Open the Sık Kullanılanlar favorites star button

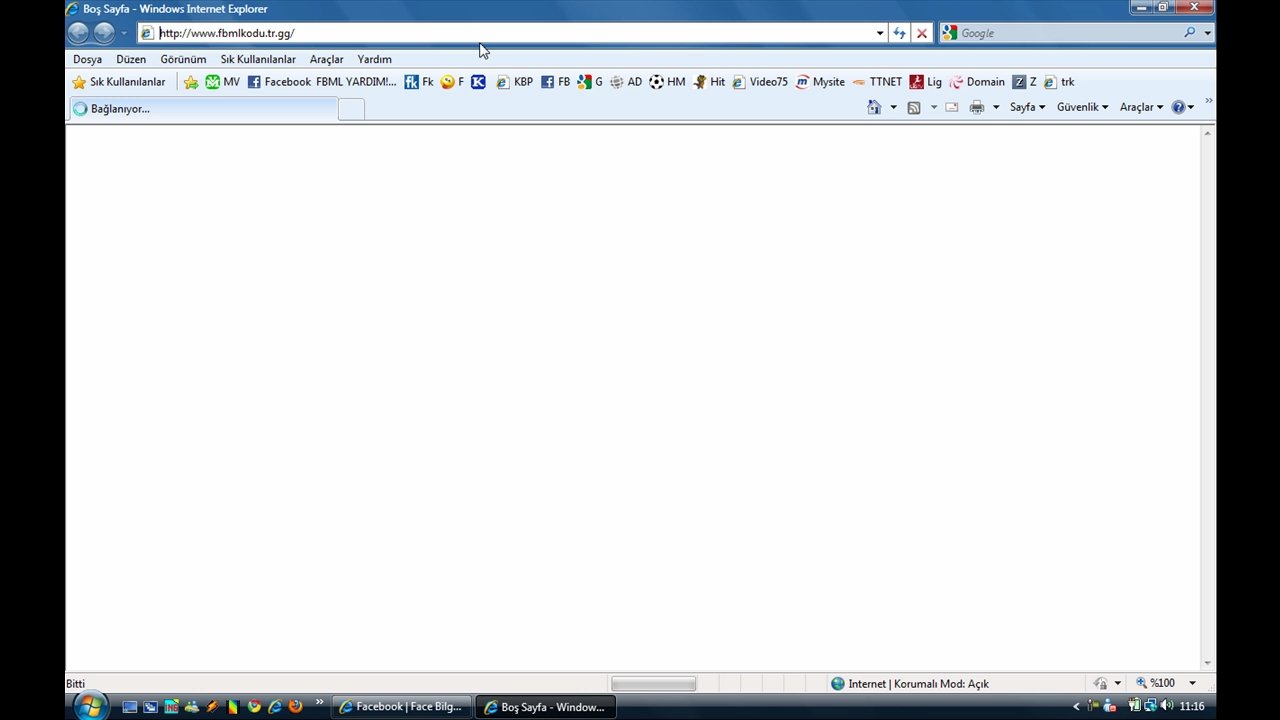coord(119,82)
